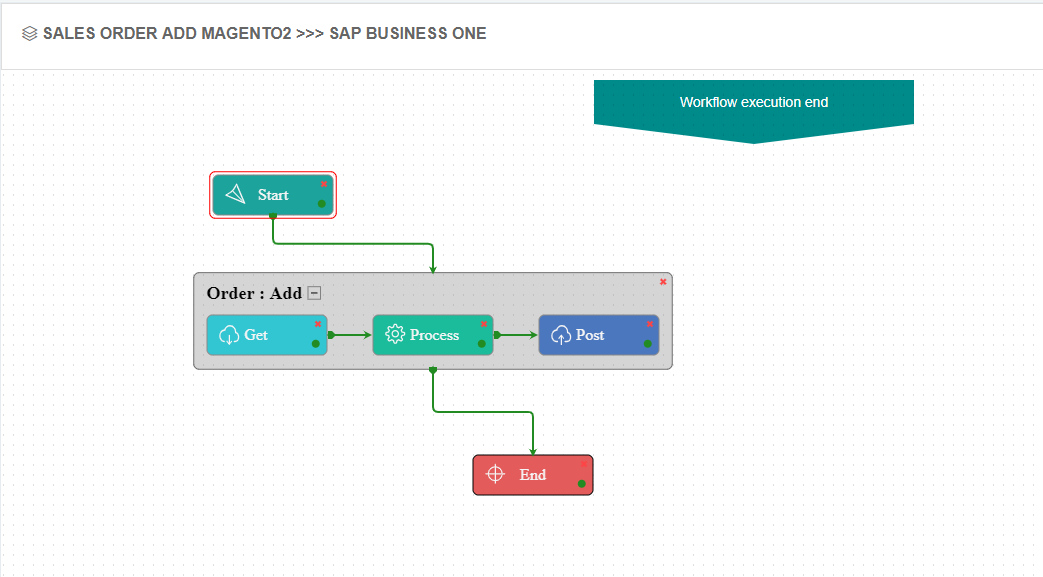This screenshot has height=577, width=1043.
Task: Click the SALES ORDER ADD MAGENTO2 workflow title
Action: tap(265, 32)
